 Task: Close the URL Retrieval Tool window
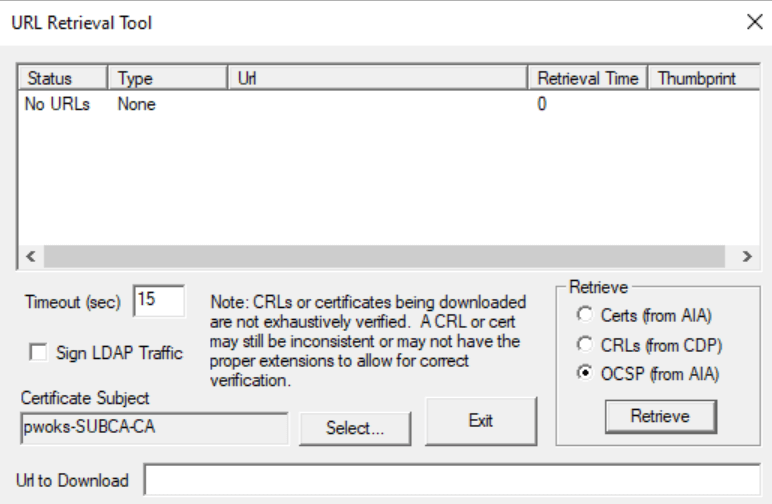[x=754, y=22]
